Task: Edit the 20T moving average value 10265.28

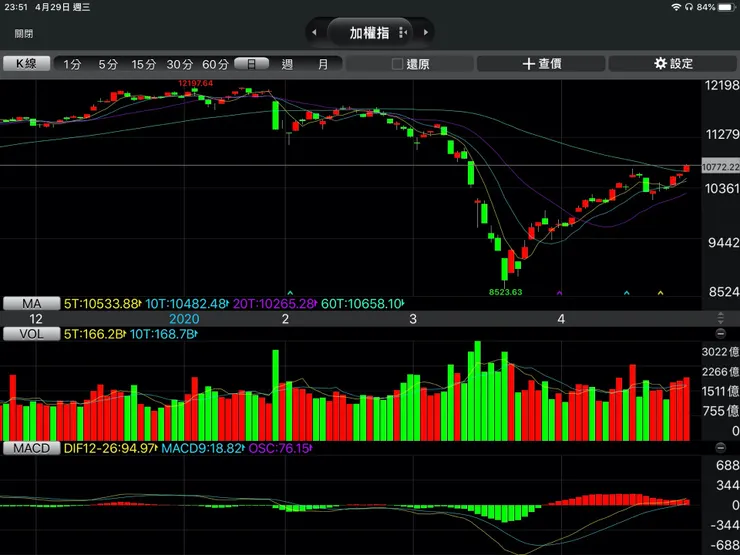Action: 275,303
